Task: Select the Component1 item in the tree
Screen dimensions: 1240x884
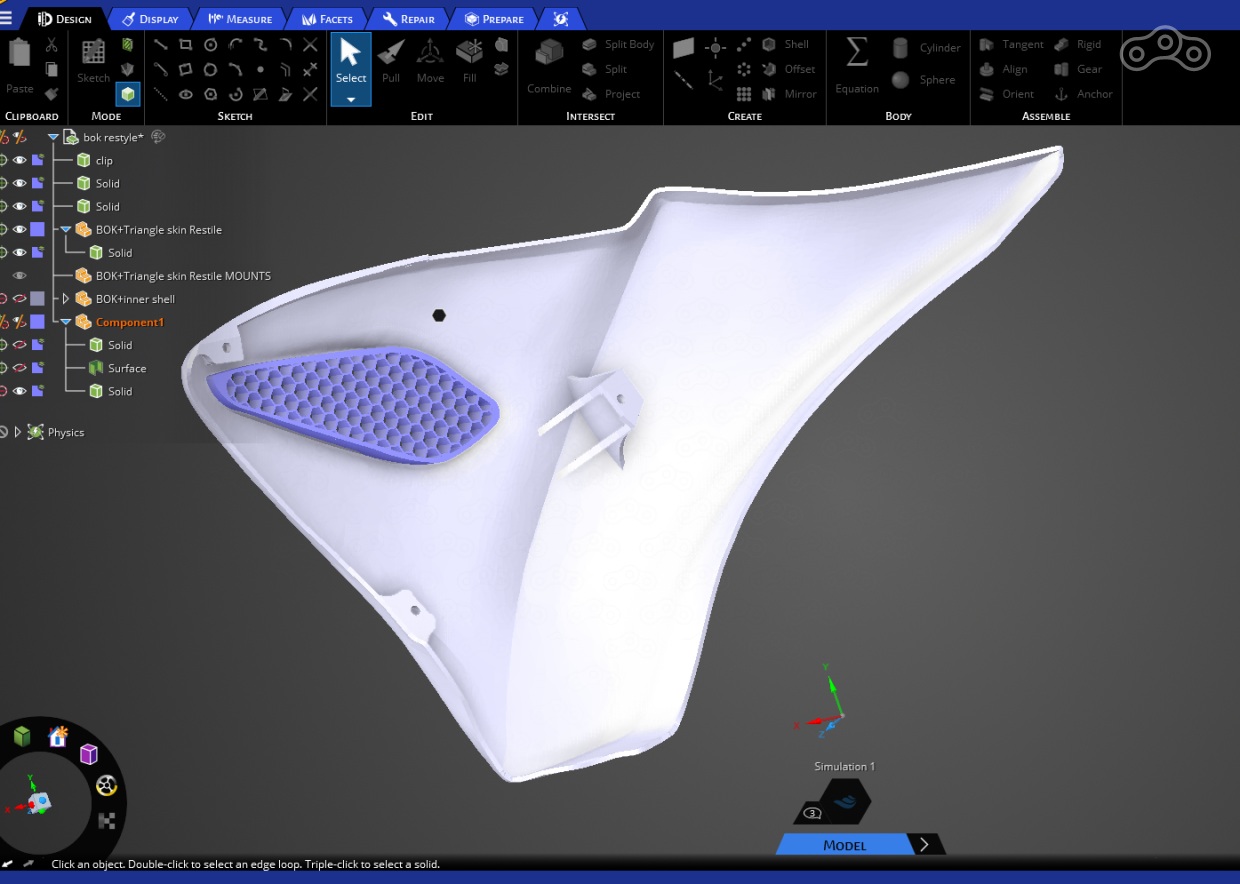Action: click(x=129, y=322)
